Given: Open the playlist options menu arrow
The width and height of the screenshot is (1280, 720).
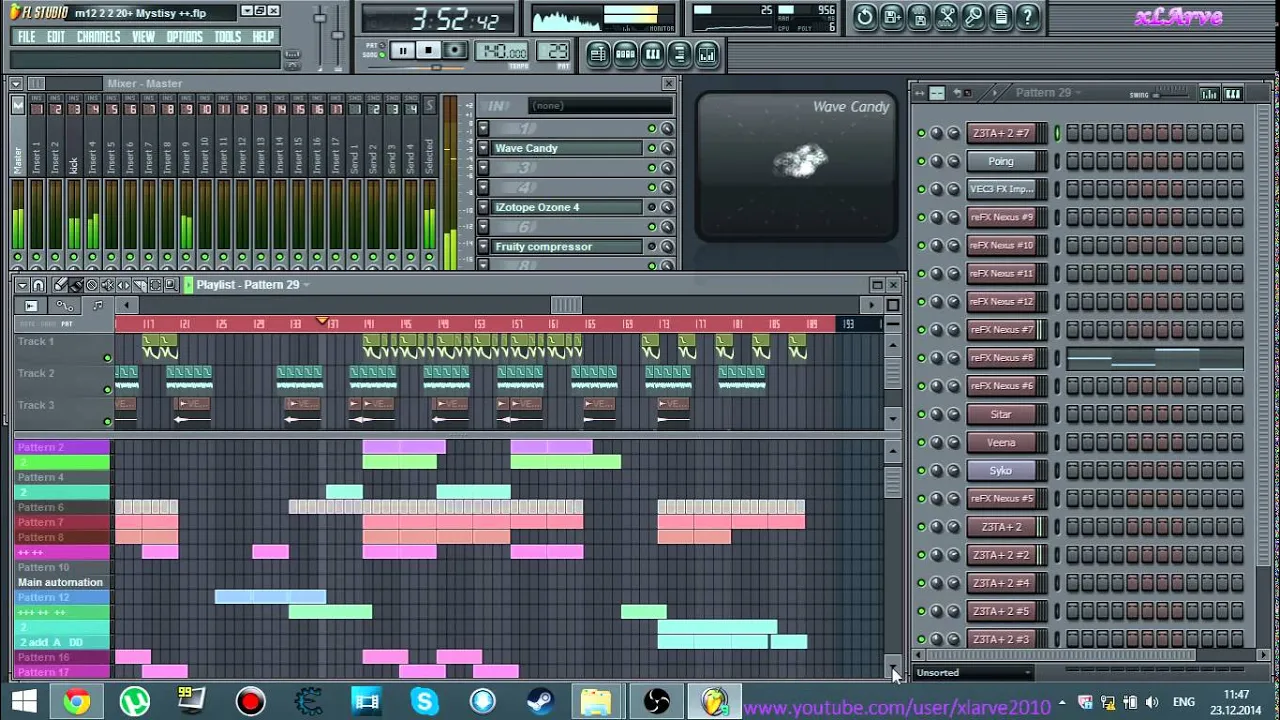Looking at the screenshot, I should (x=22, y=285).
